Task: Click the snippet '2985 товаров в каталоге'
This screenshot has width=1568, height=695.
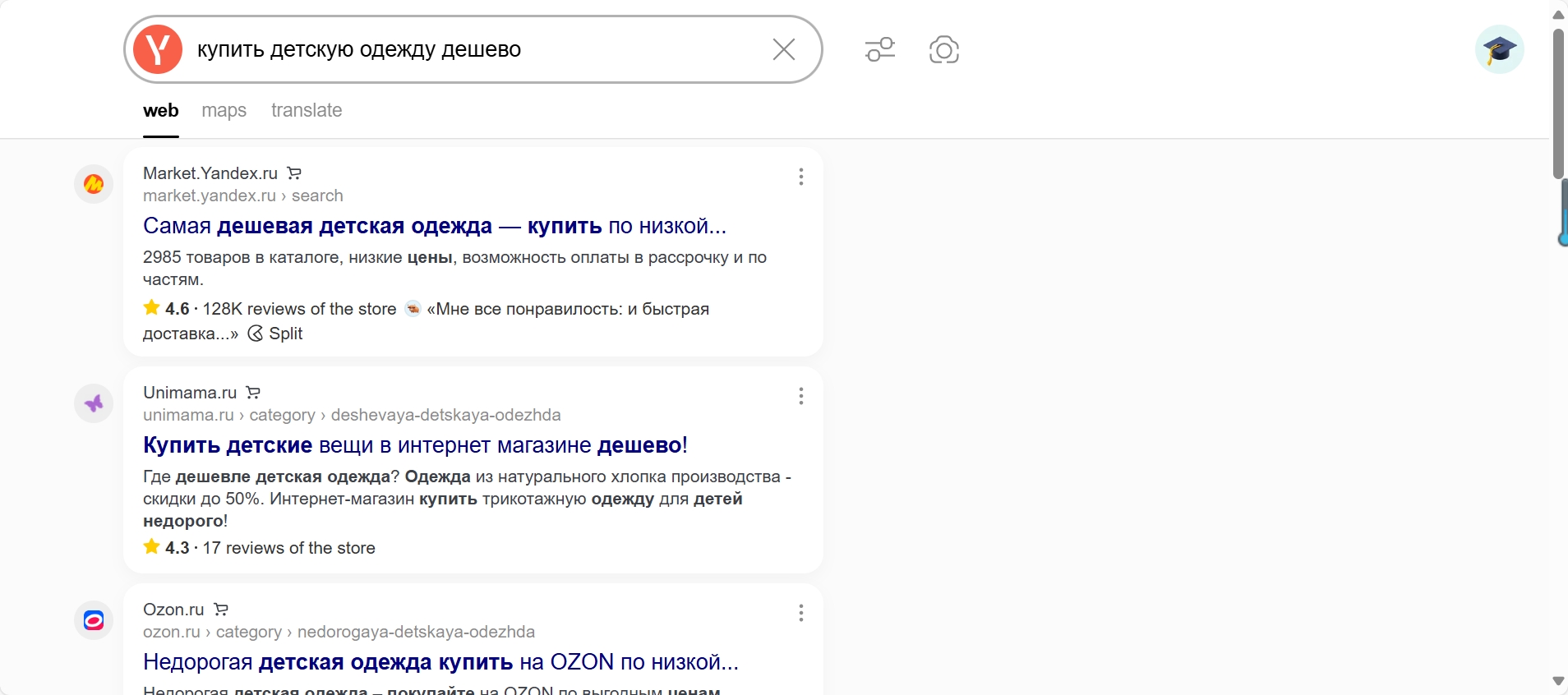Action: pyautogui.click(x=242, y=257)
